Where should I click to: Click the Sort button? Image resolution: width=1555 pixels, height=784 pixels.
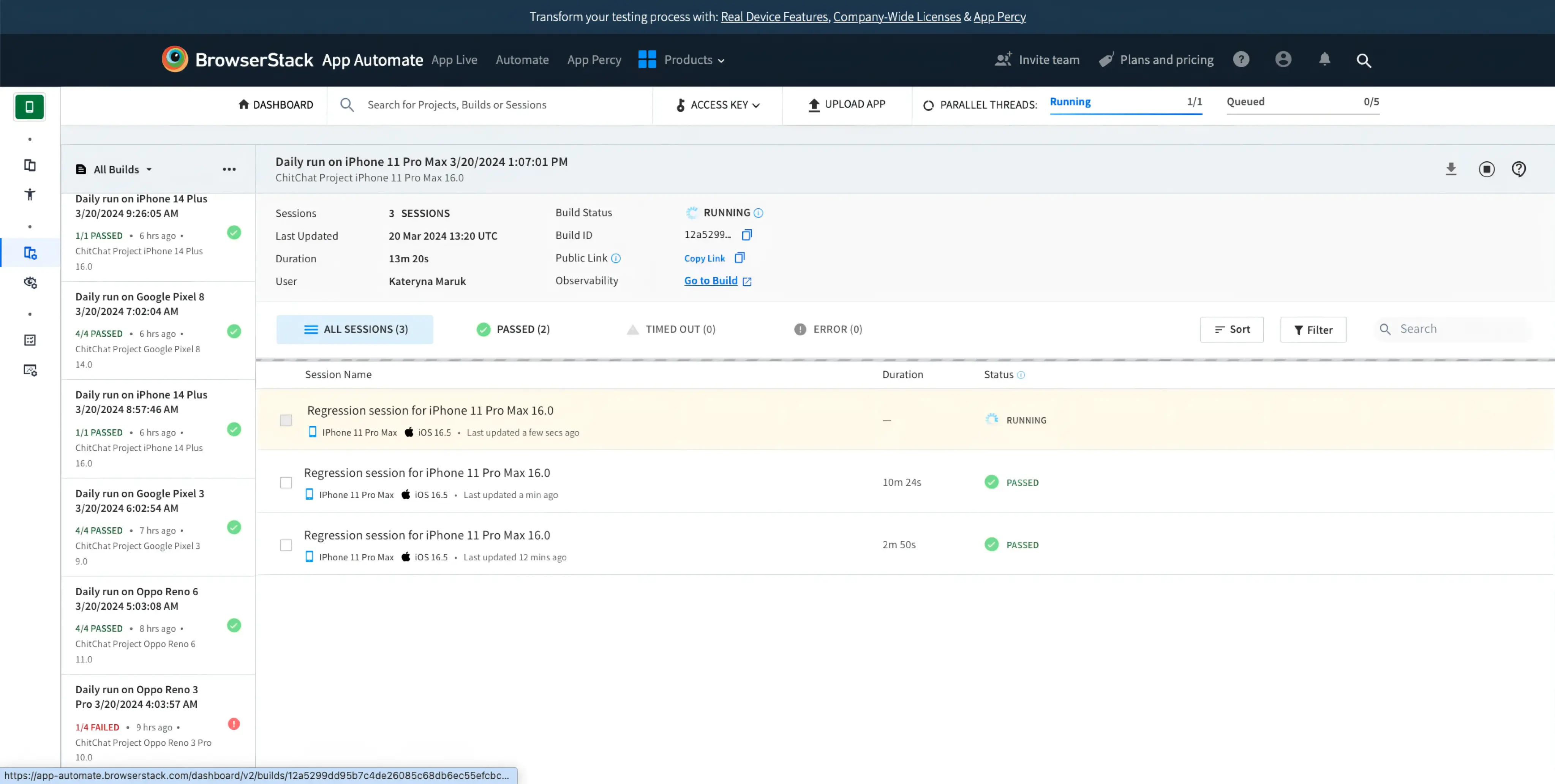(1232, 330)
